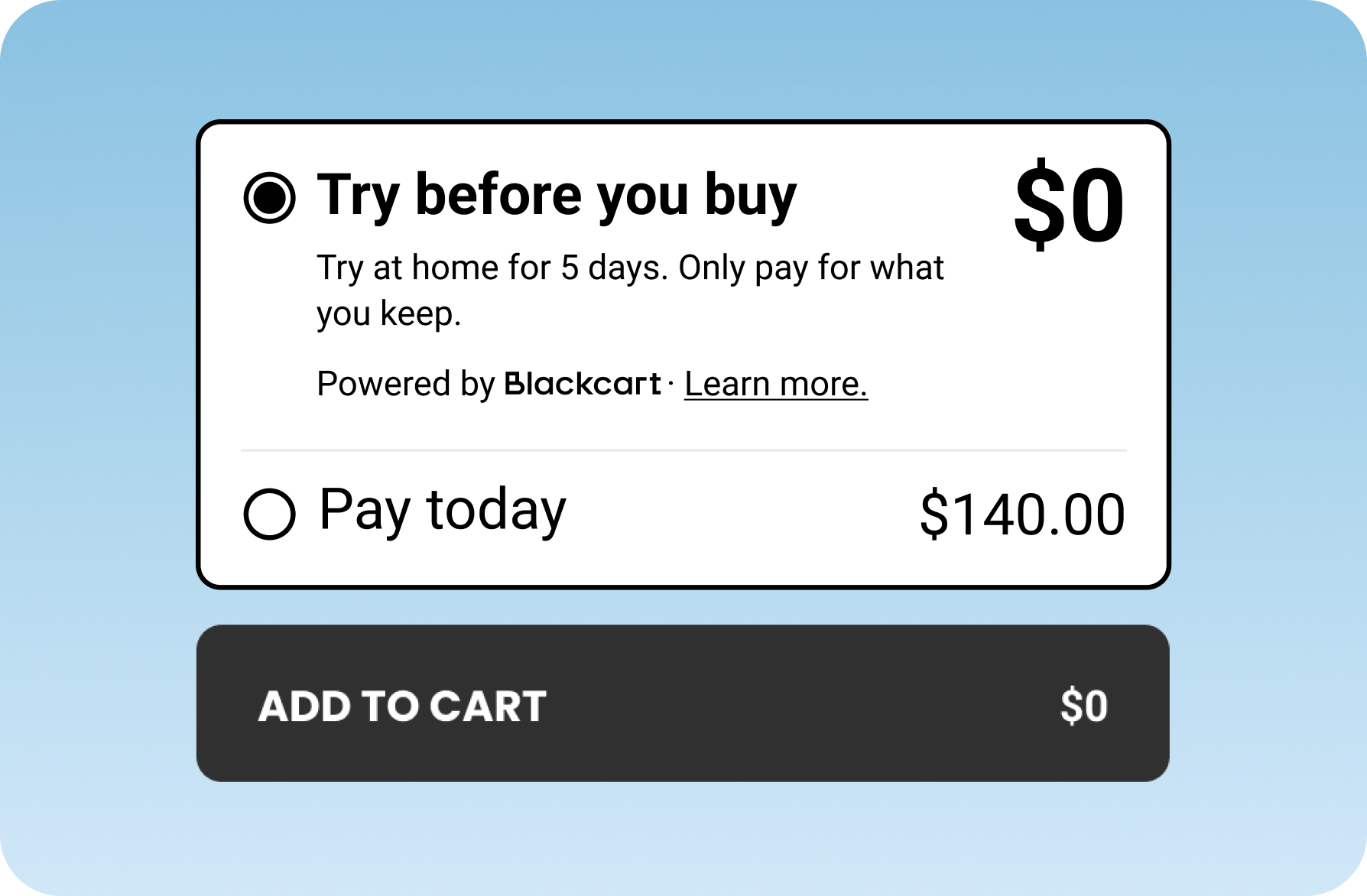Select the Try before you buy radio button
Image resolution: width=1367 pixels, height=896 pixels.
[x=269, y=197]
